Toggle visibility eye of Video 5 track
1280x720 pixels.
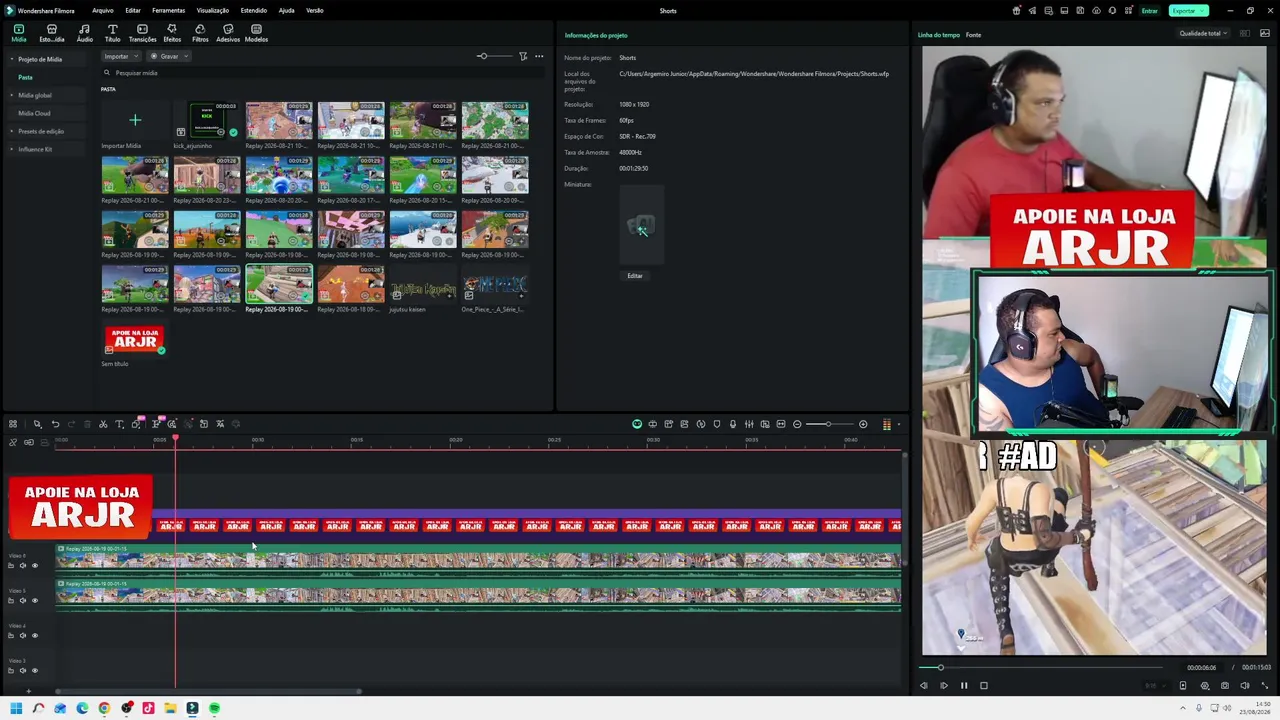point(35,601)
